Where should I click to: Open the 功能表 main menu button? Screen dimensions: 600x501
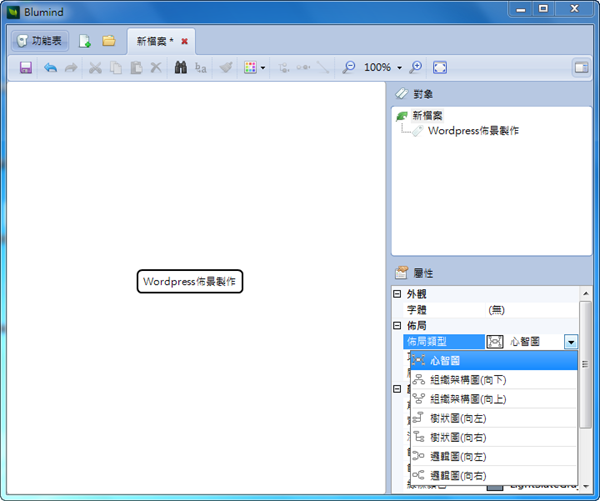coord(40,41)
